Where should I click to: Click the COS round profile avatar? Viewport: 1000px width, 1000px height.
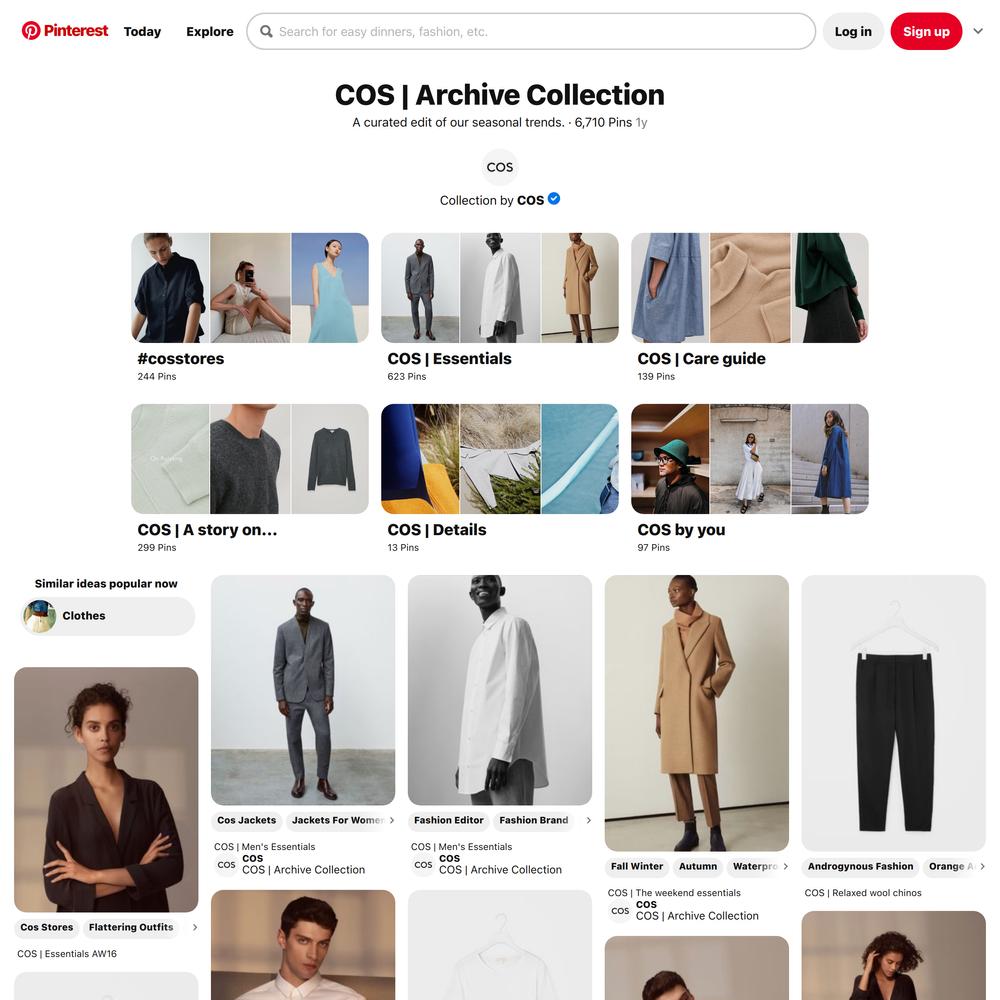(499, 167)
